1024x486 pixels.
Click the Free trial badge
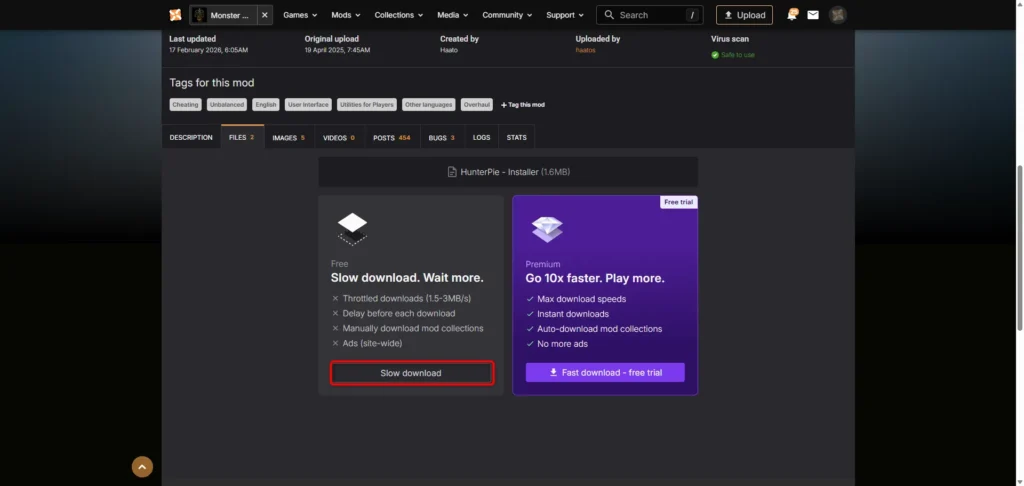[679, 202]
